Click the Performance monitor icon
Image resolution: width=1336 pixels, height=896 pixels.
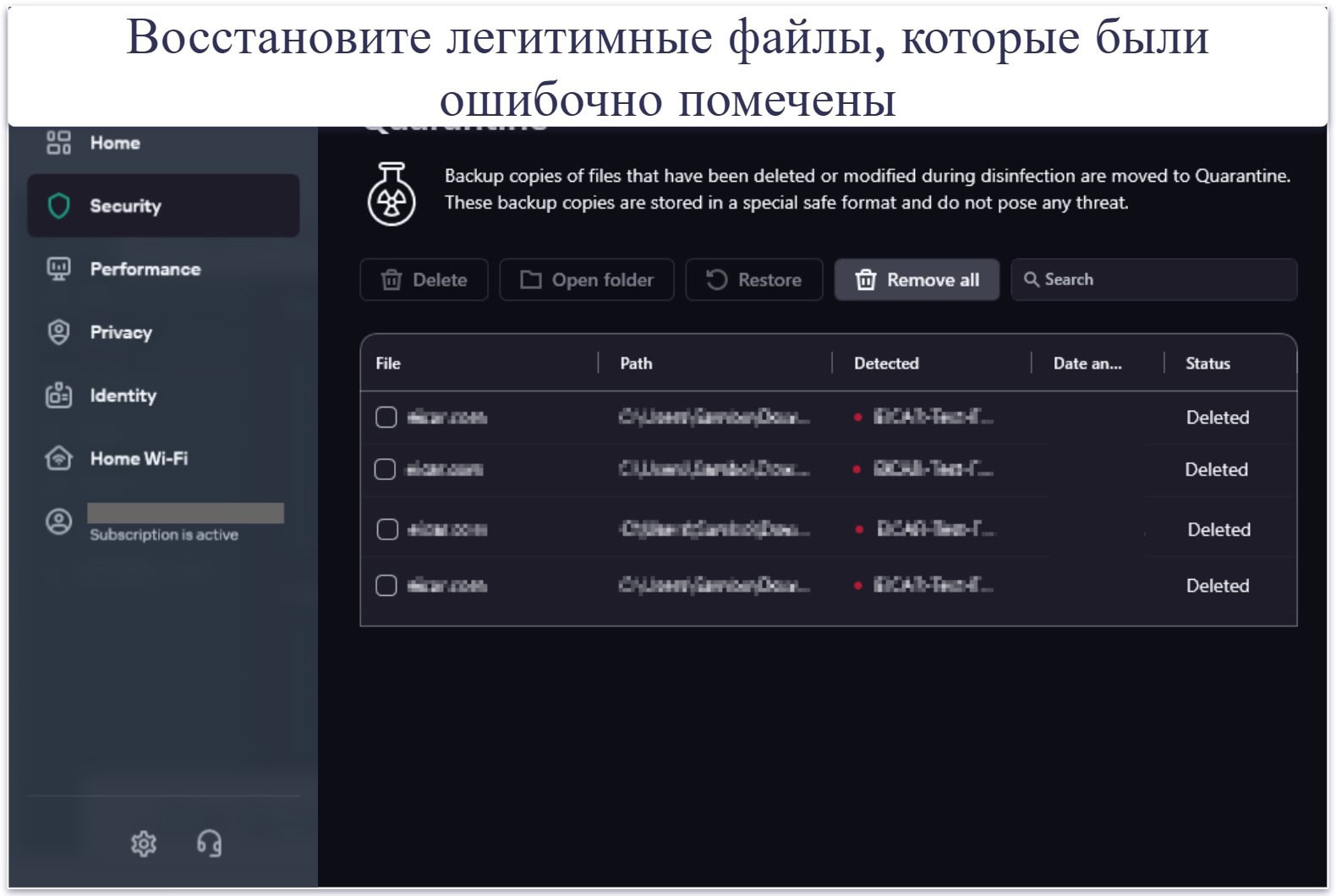tap(58, 269)
